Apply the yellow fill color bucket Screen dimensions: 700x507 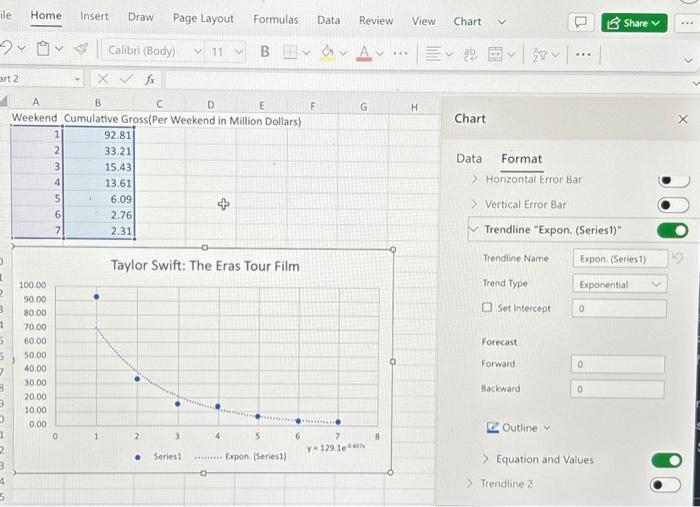pos(328,53)
